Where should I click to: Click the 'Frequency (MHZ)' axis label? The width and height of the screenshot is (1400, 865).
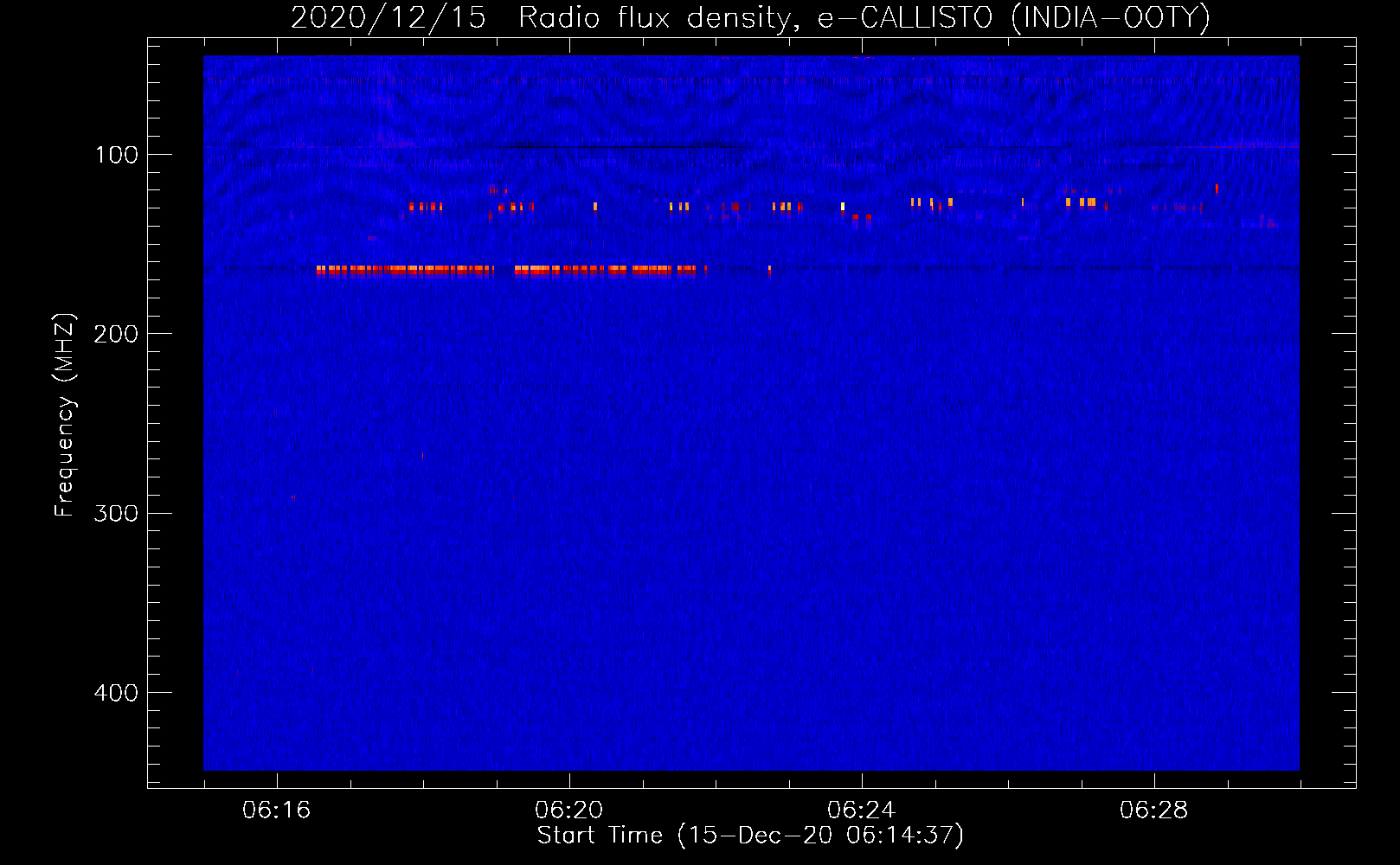65,414
